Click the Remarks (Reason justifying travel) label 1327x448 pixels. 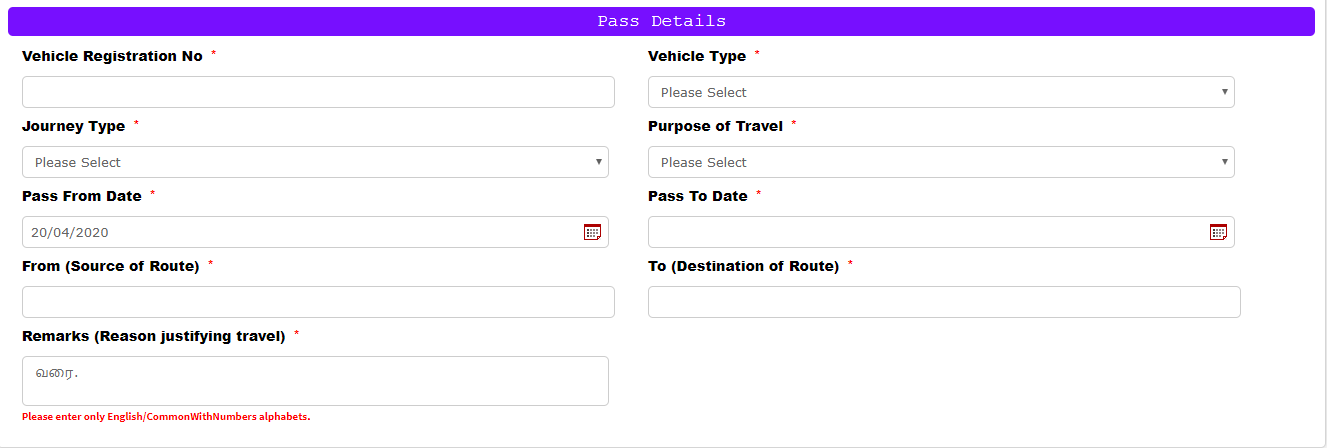point(154,336)
